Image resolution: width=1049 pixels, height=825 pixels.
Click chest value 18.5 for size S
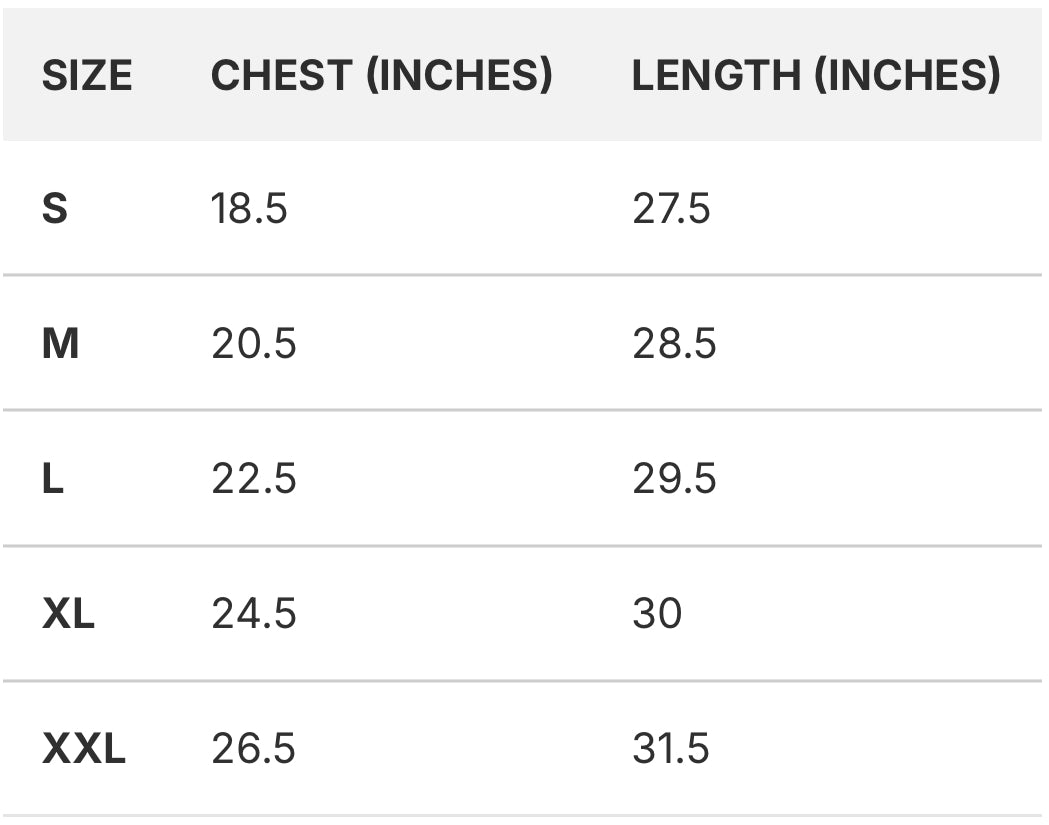pos(249,208)
